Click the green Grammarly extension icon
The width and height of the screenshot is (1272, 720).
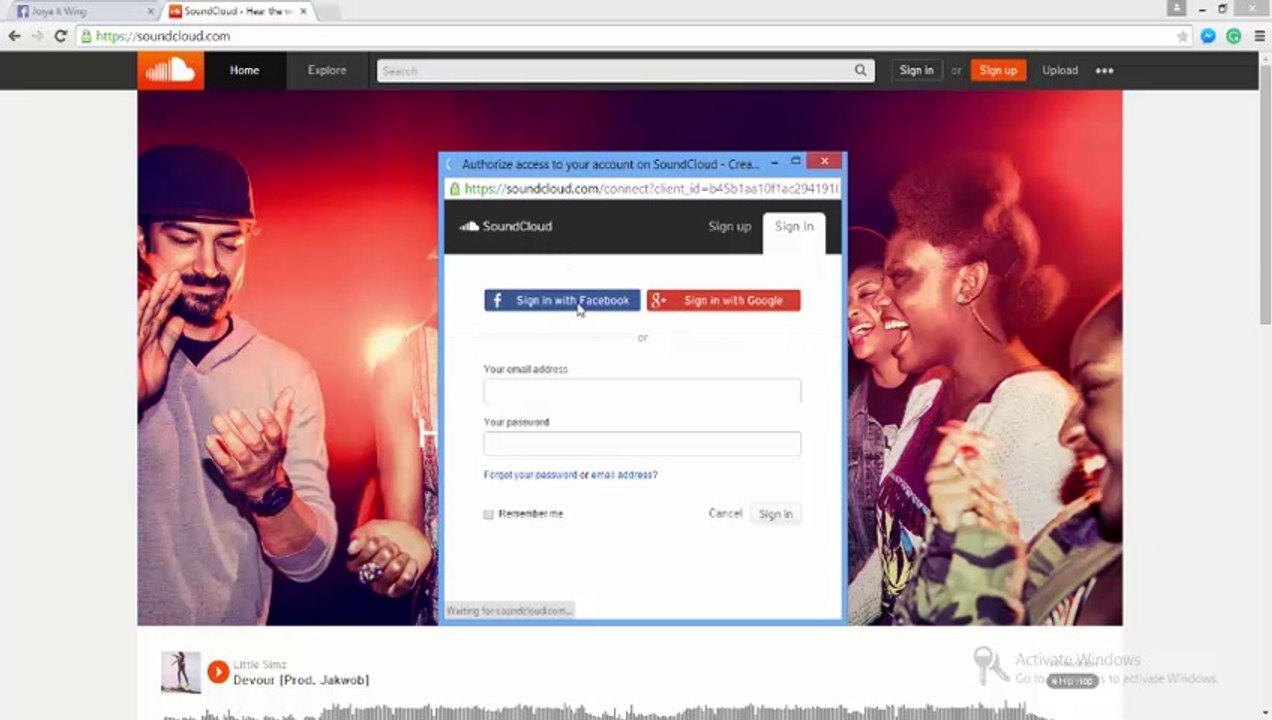[x=1233, y=36]
